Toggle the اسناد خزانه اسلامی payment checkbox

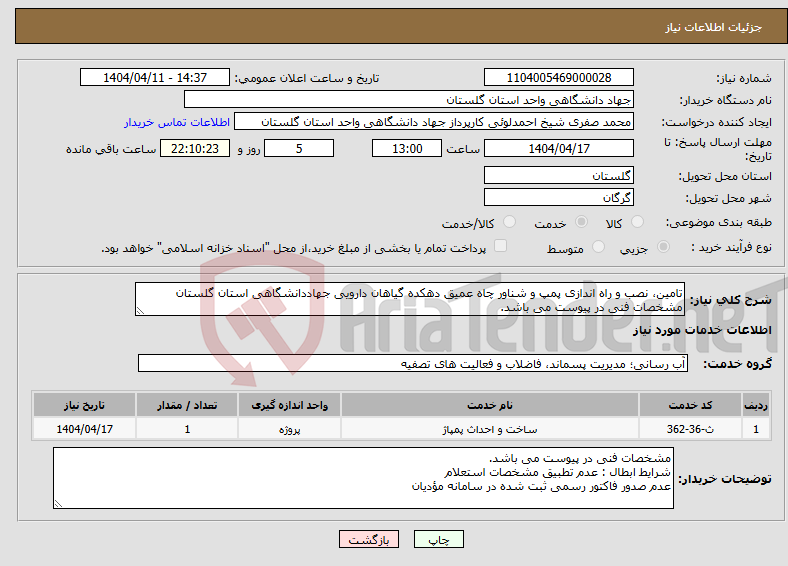point(500,245)
